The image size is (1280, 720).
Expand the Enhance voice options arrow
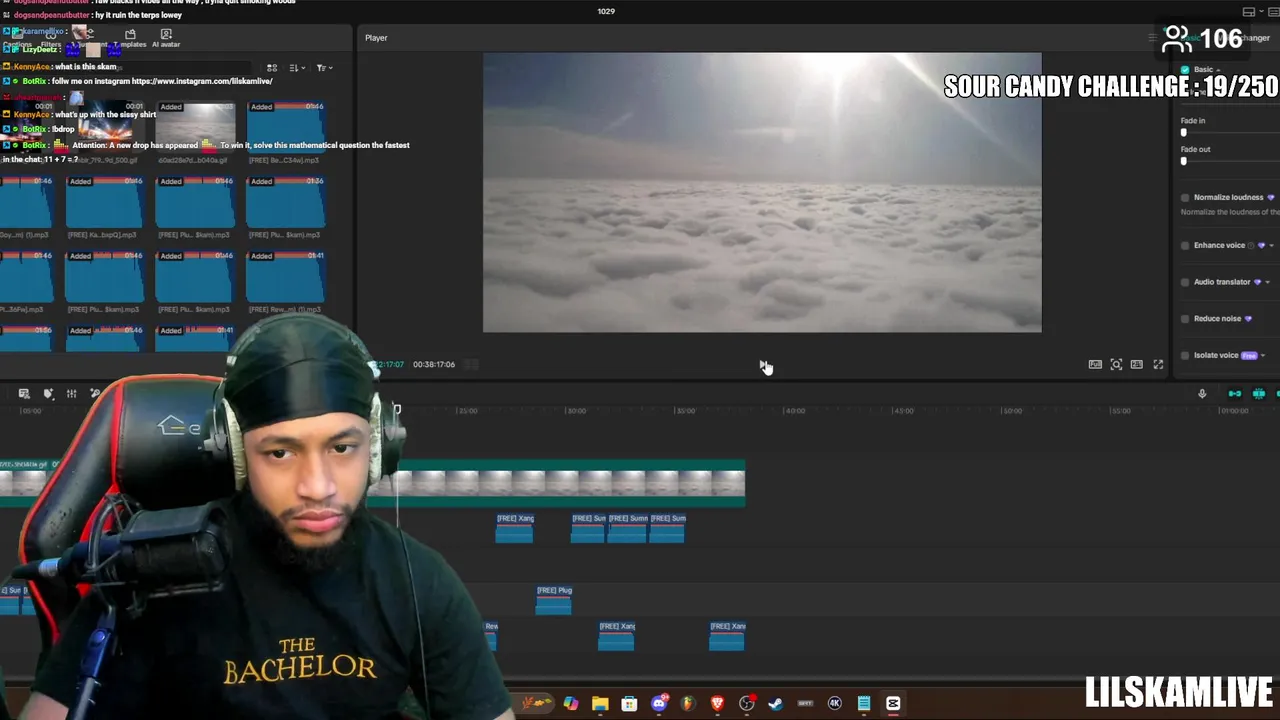coord(1271,246)
